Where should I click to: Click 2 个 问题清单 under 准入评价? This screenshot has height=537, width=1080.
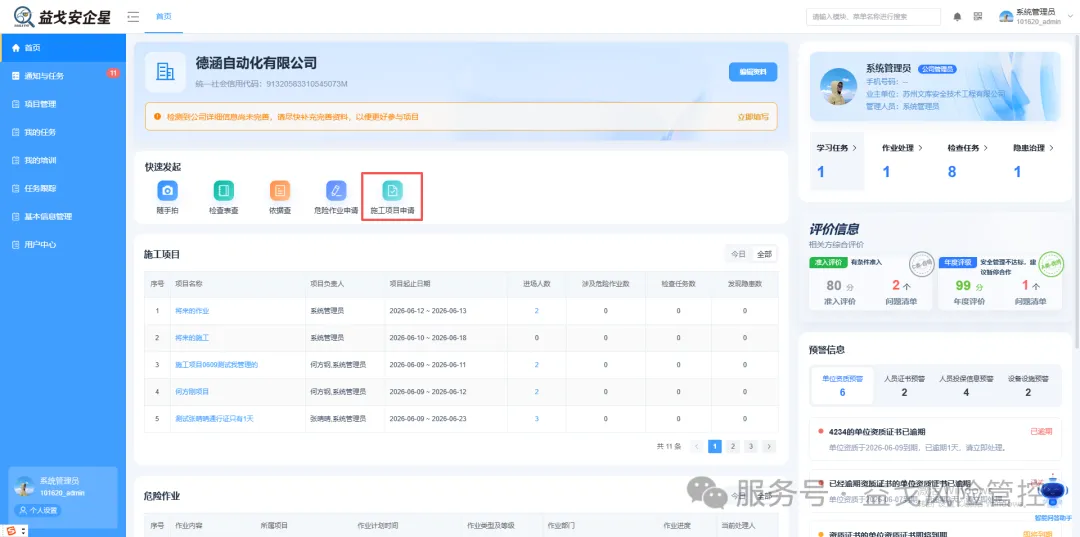point(901,286)
